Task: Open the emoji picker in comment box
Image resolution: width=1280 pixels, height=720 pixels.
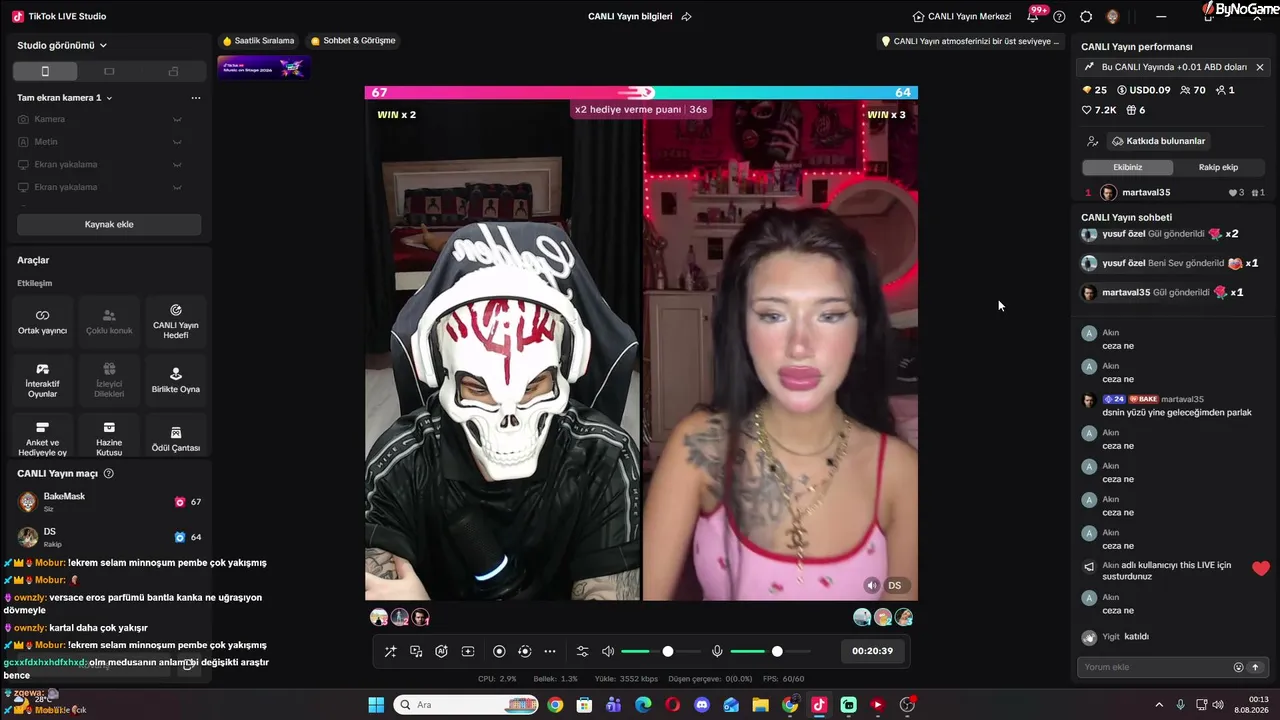Action: coord(1238,667)
